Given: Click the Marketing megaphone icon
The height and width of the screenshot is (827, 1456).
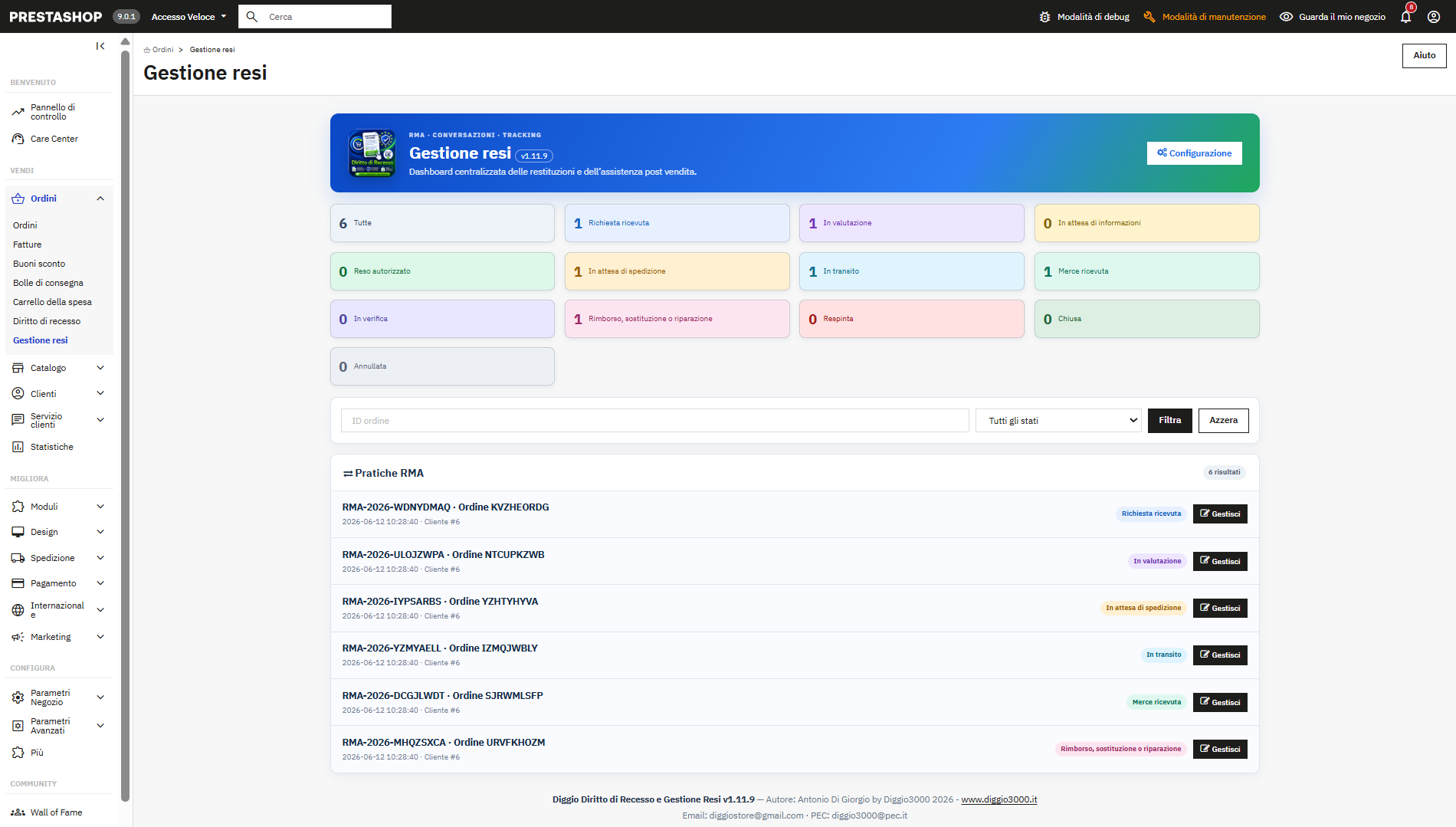Looking at the screenshot, I should [18, 637].
